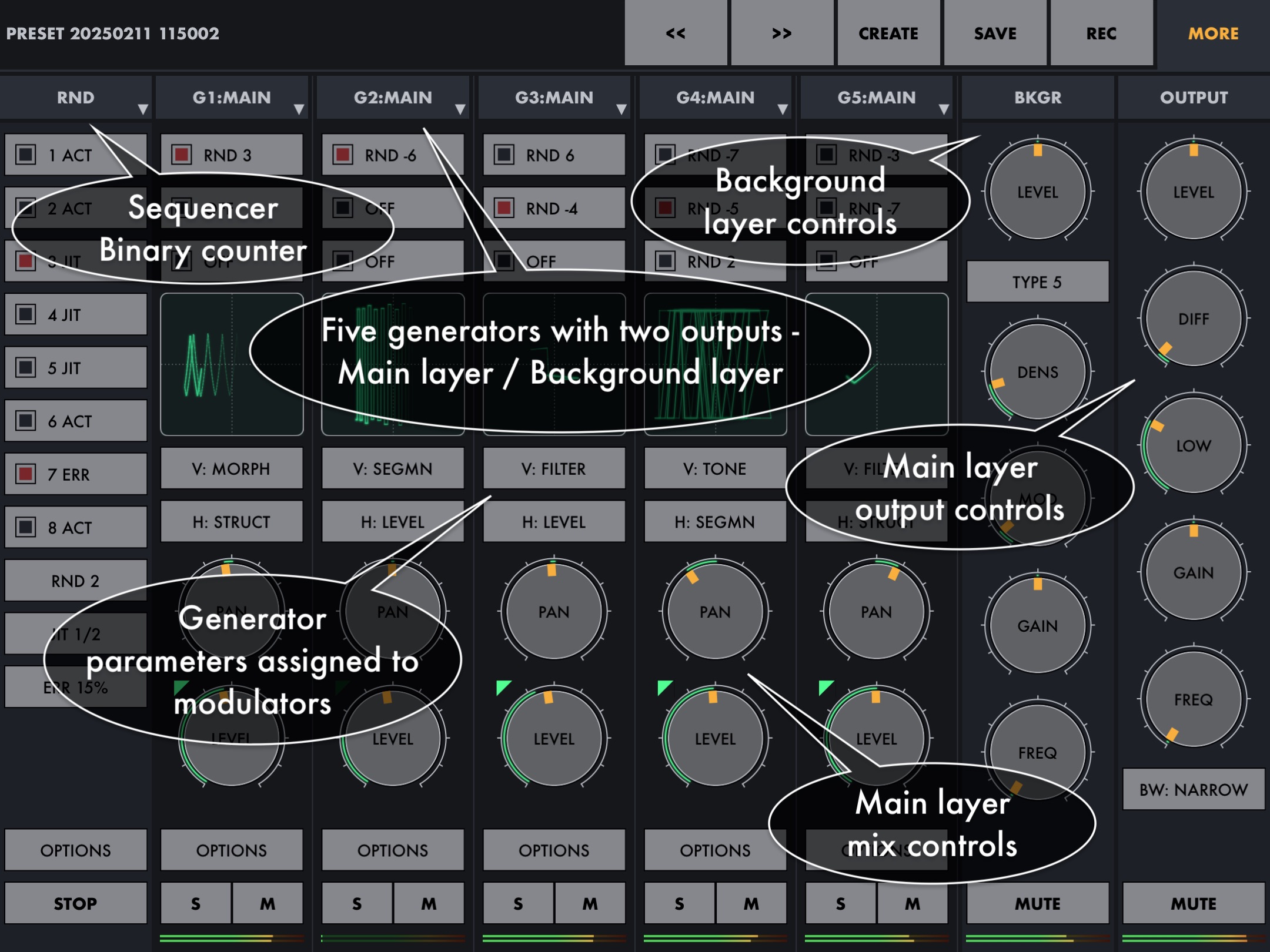Select H: LEVEL parameter in G3
The height and width of the screenshot is (952, 1270).
click(x=554, y=522)
